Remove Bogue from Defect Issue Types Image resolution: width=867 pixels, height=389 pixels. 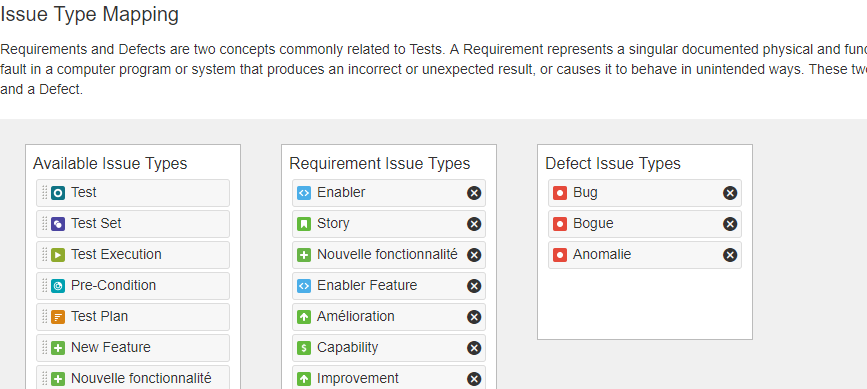click(730, 224)
